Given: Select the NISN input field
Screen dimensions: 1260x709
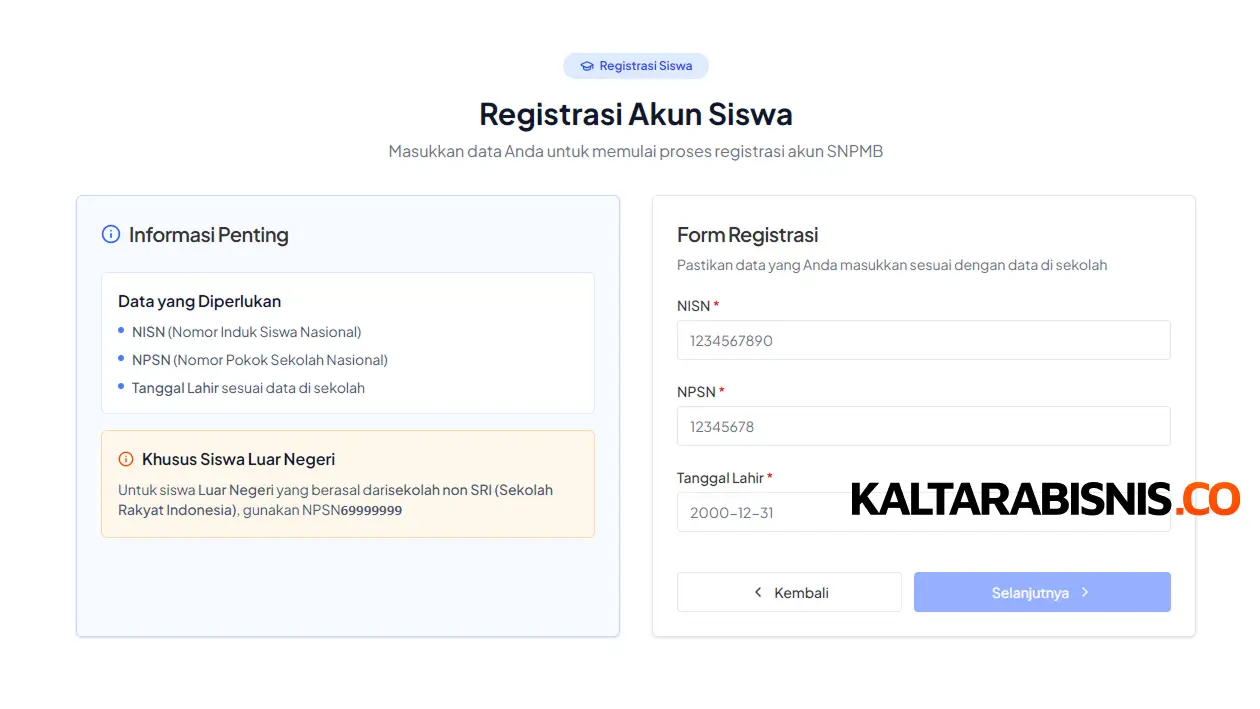Looking at the screenshot, I should point(923,340).
